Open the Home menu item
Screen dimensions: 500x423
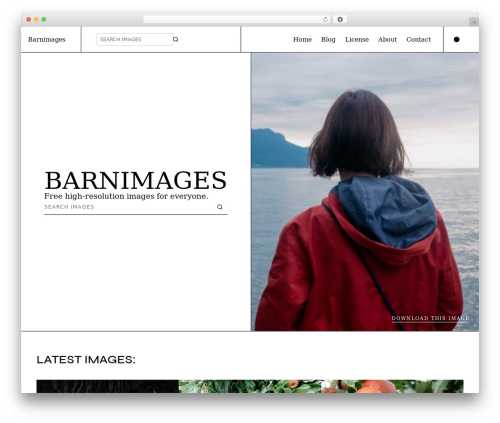click(x=302, y=39)
